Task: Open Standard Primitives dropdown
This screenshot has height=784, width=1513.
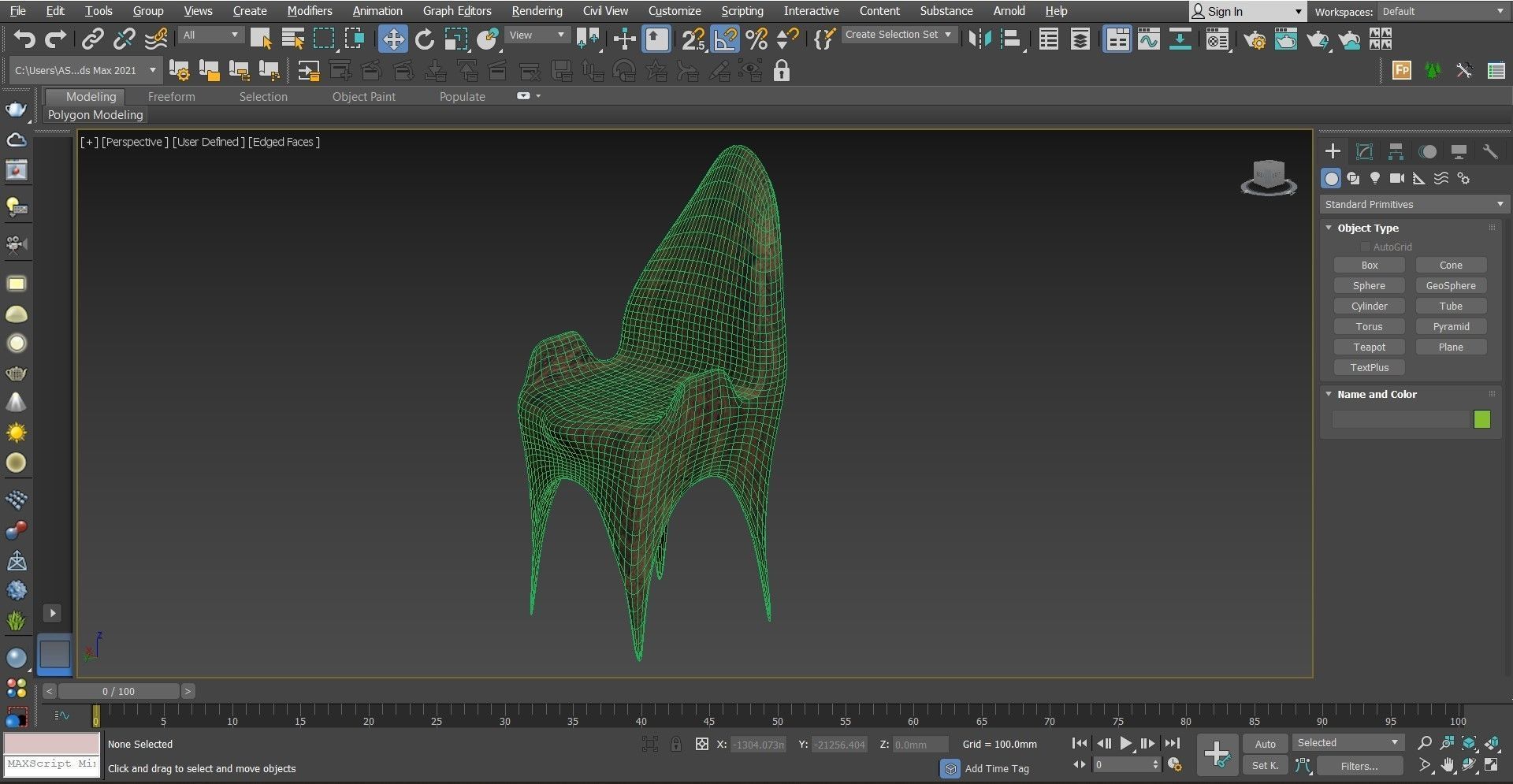Action: 1414,204
